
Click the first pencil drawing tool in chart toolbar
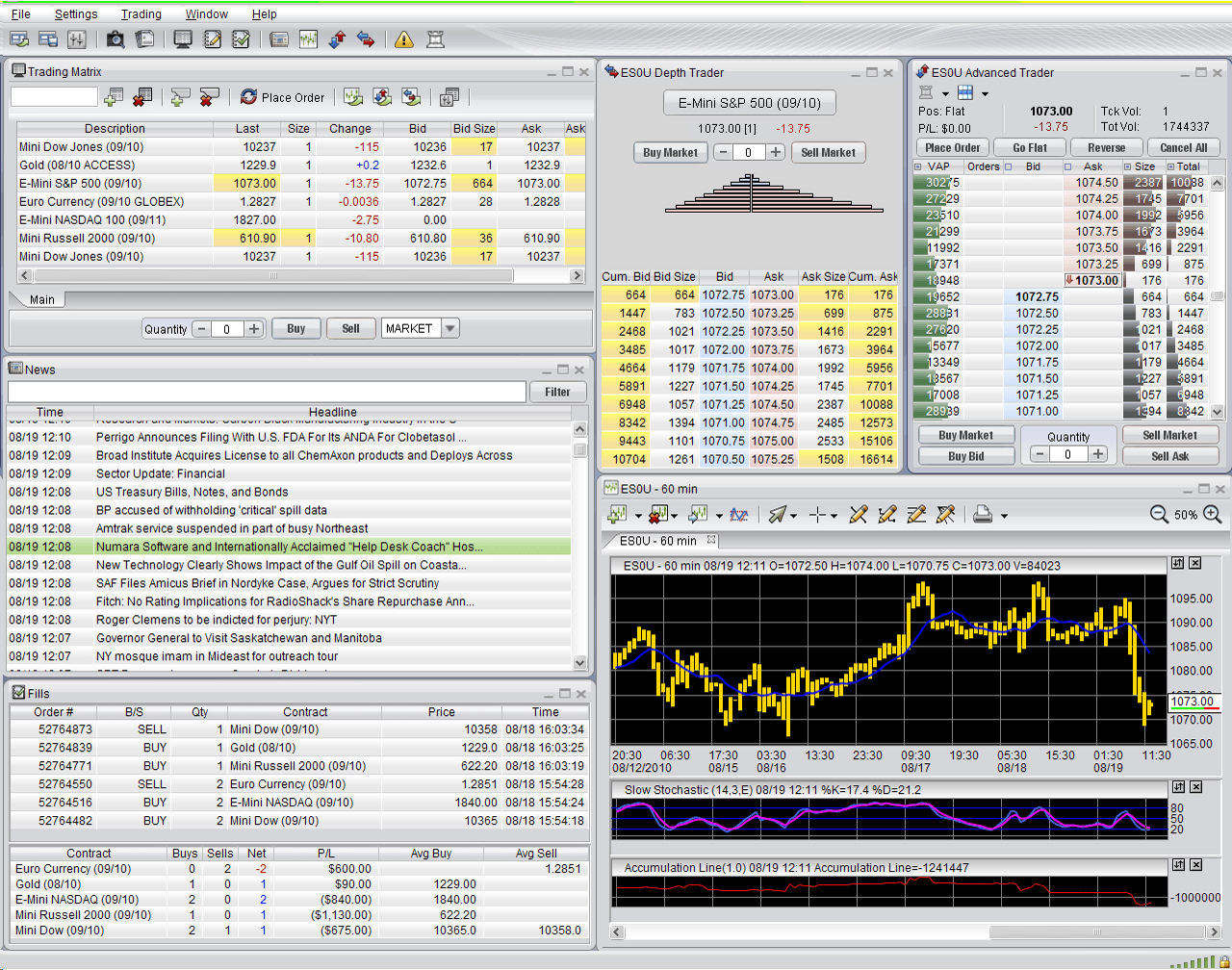point(859,515)
